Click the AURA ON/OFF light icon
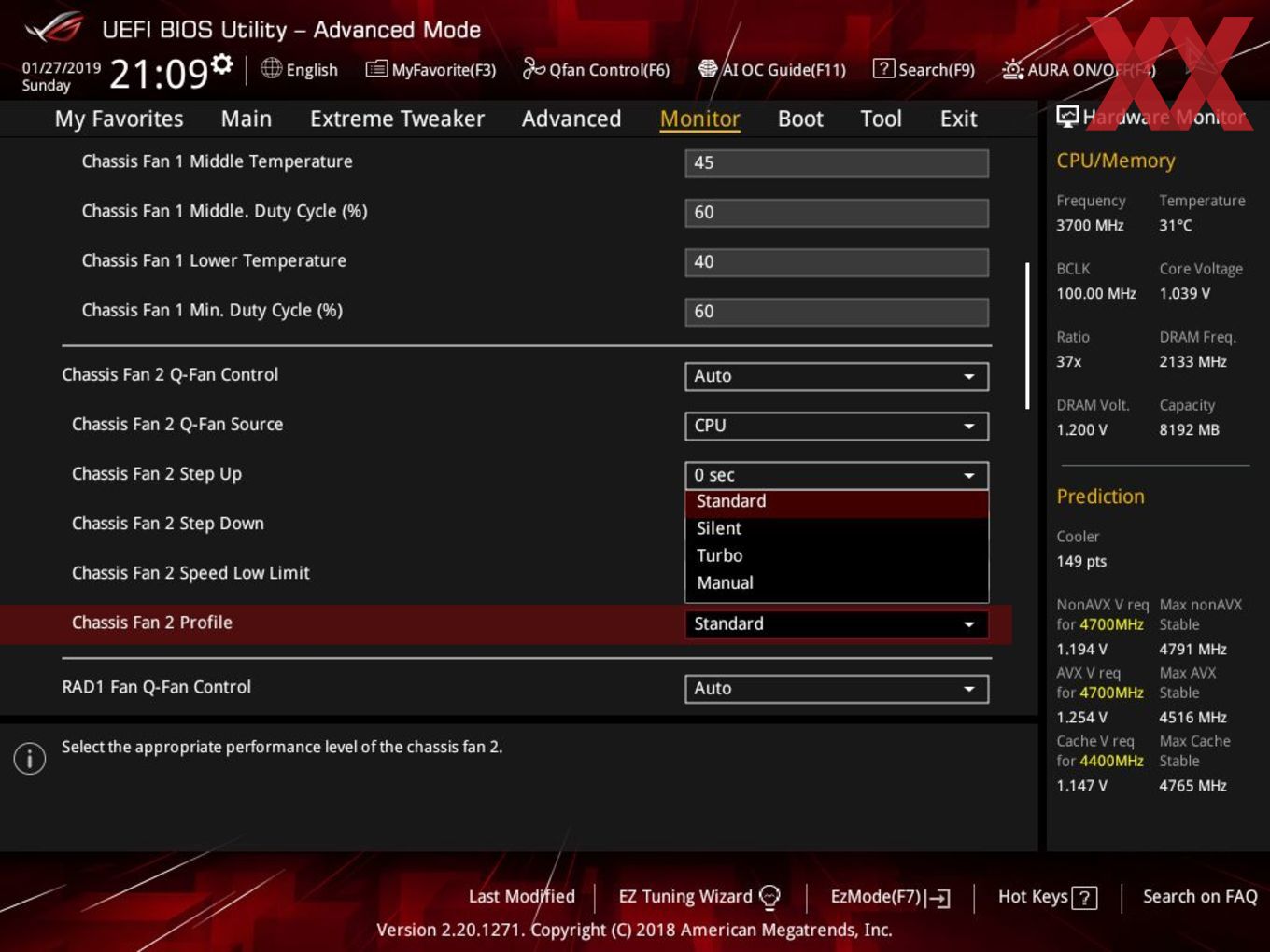The height and width of the screenshot is (952, 1270). click(x=1012, y=69)
